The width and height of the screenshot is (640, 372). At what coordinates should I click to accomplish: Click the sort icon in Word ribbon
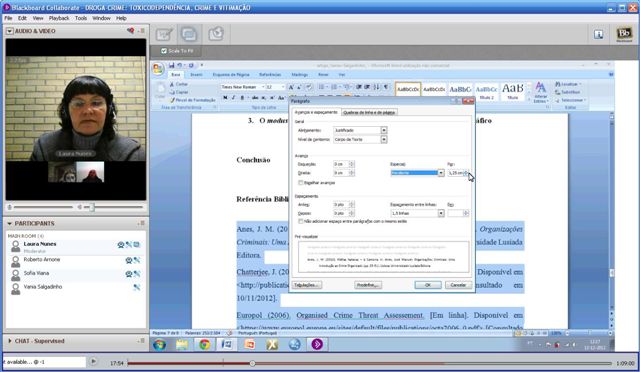click(x=376, y=87)
